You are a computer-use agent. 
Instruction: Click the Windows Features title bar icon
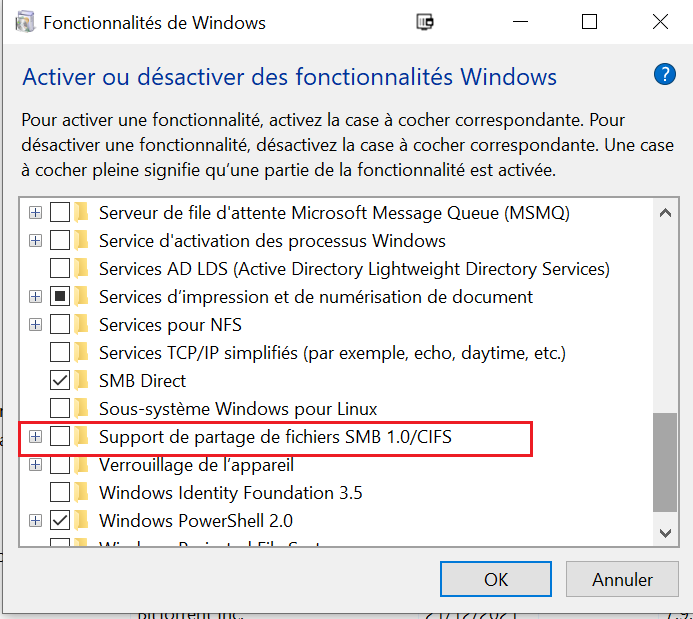tap(25, 23)
